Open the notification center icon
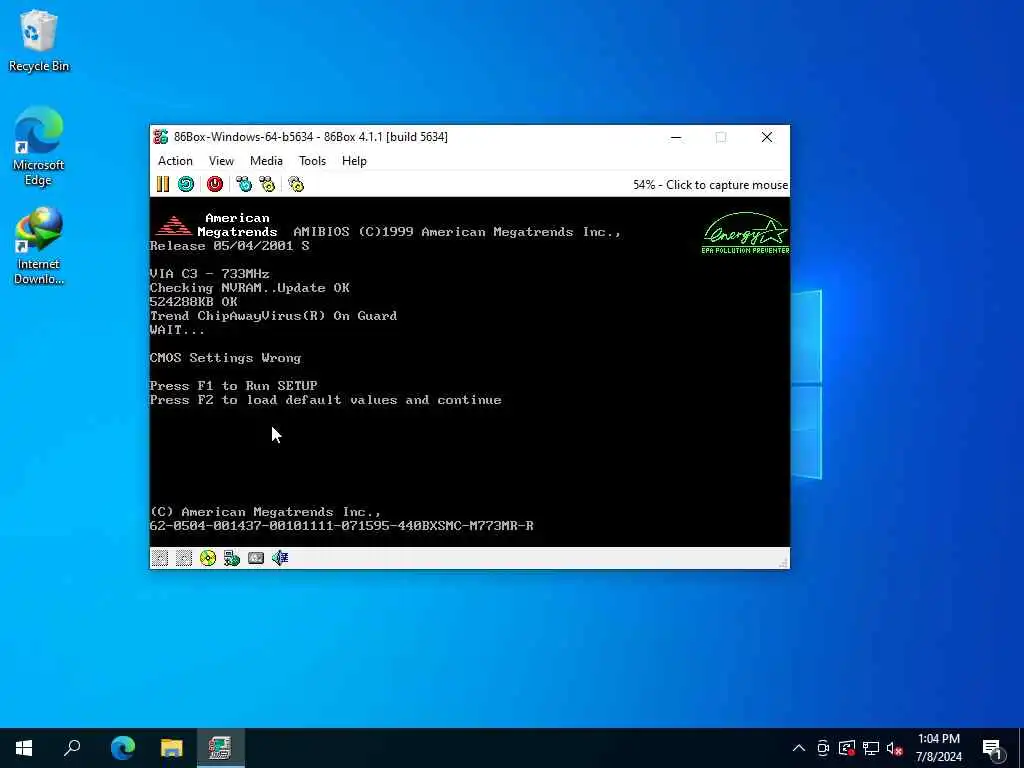Viewport: 1024px width, 768px height. (x=993, y=748)
